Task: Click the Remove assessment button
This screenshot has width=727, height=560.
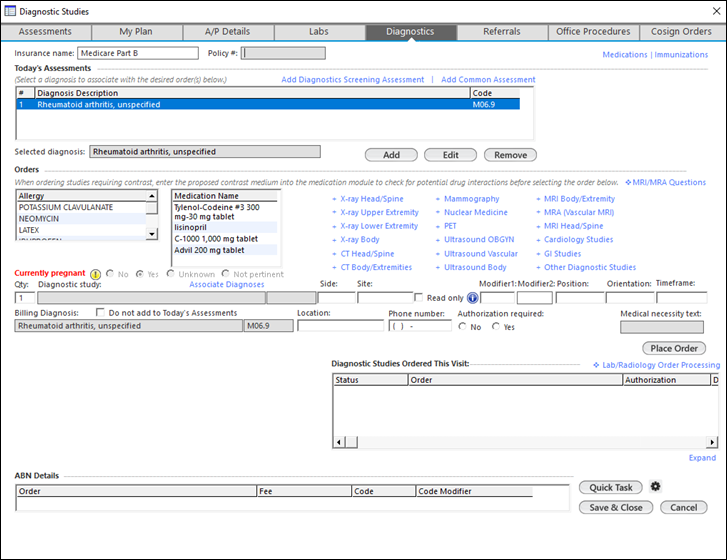Action: tap(510, 155)
